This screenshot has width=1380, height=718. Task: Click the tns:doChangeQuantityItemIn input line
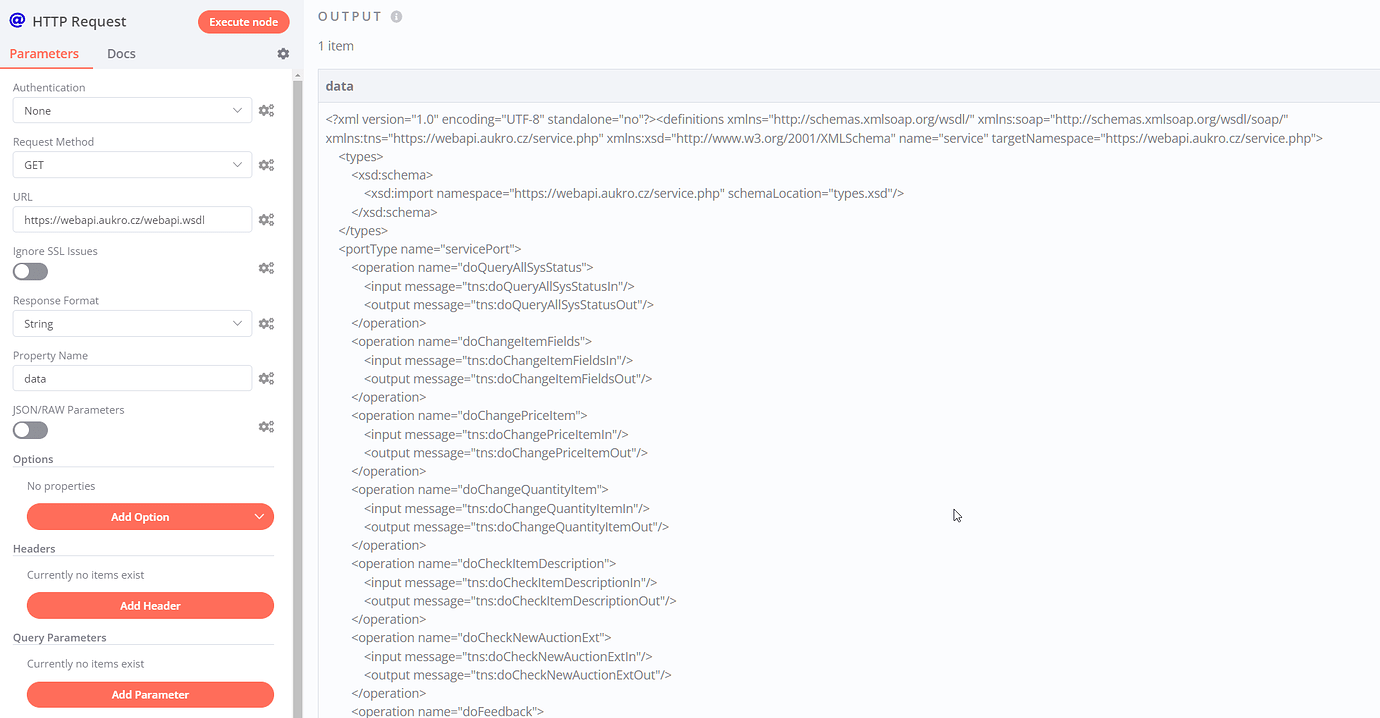coord(507,508)
